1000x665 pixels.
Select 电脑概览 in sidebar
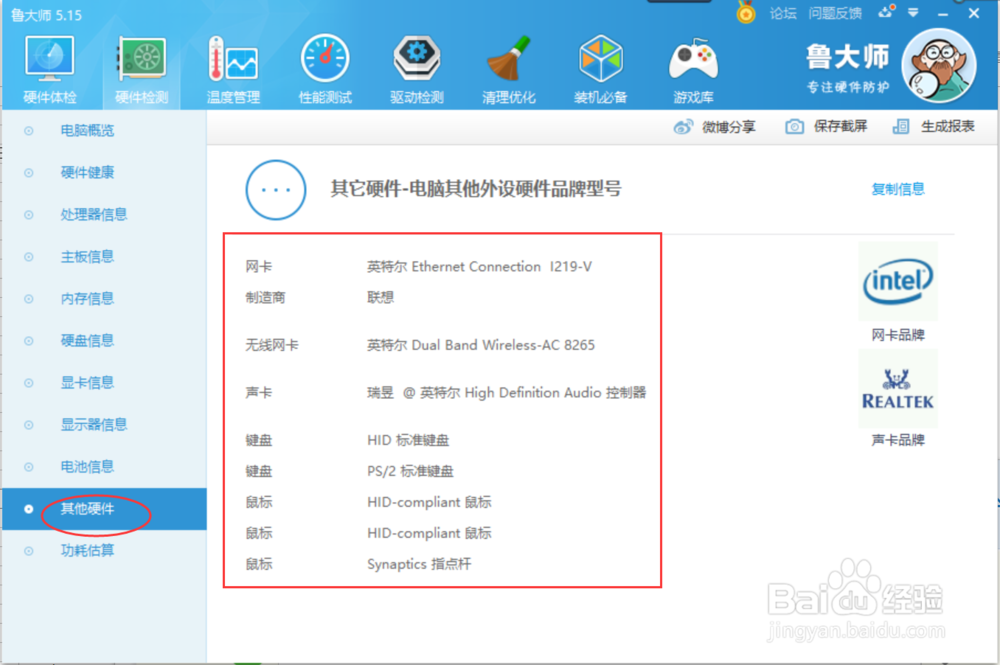point(87,131)
